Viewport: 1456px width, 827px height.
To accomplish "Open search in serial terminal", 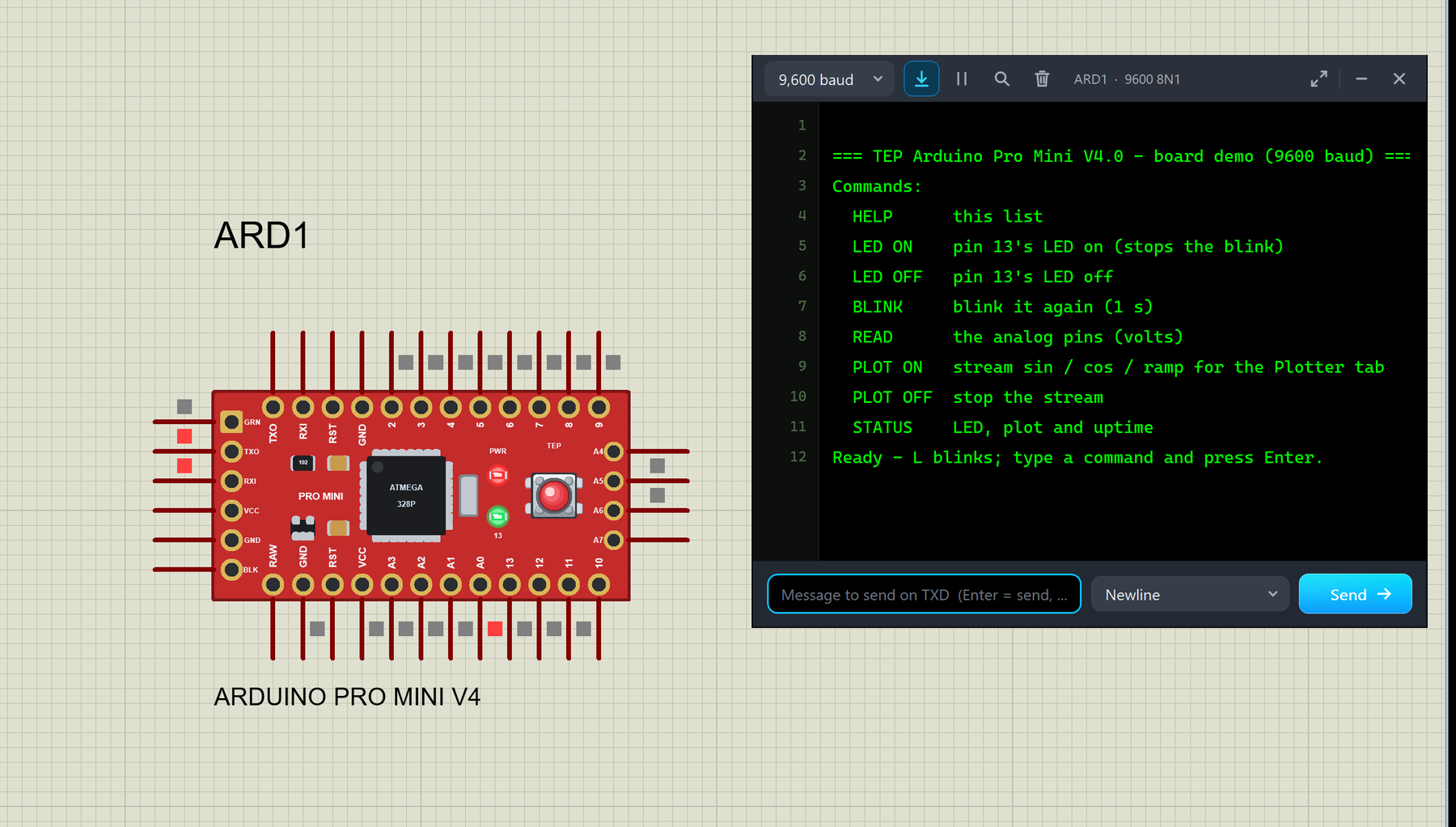I will [x=1001, y=79].
